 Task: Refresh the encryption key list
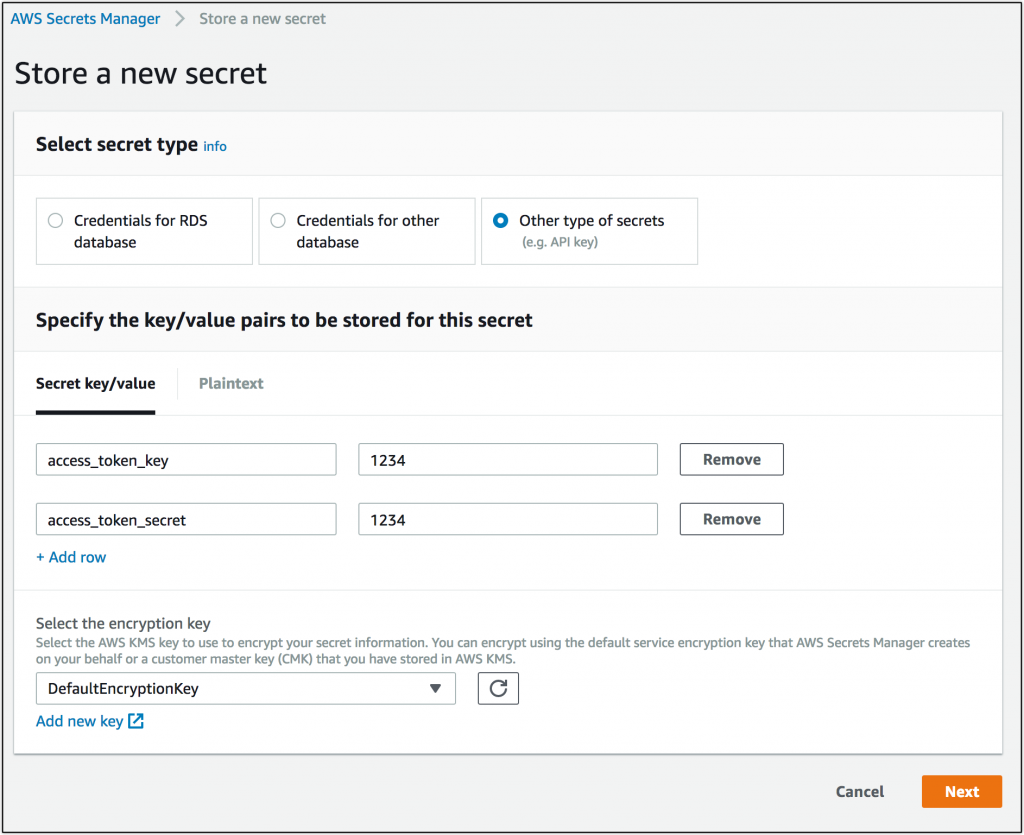[x=497, y=688]
